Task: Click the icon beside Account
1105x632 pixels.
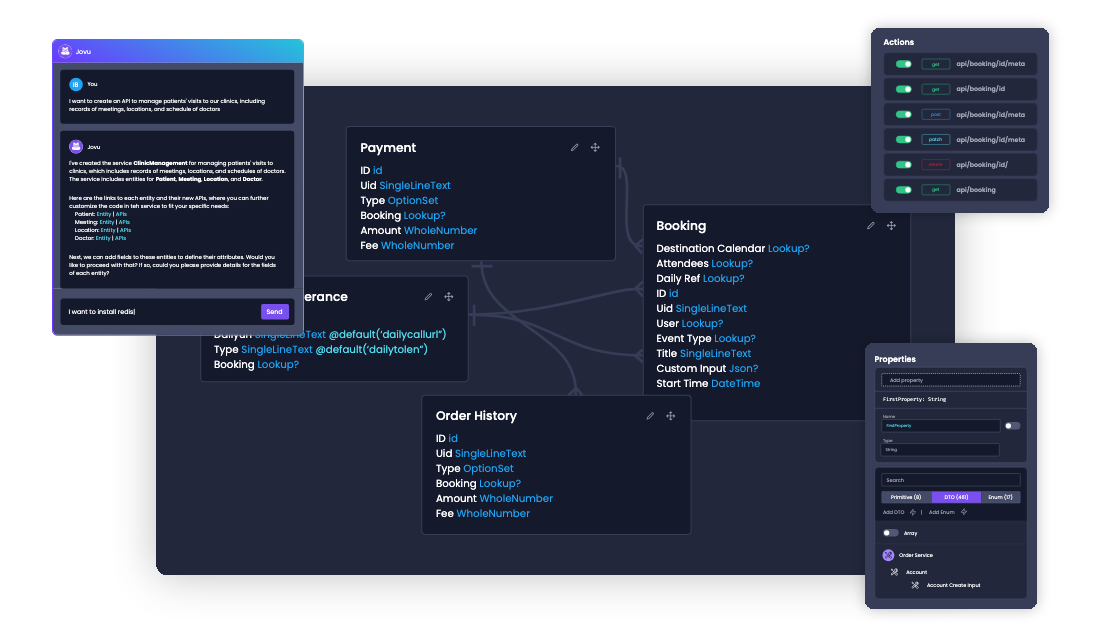Action: [x=894, y=572]
